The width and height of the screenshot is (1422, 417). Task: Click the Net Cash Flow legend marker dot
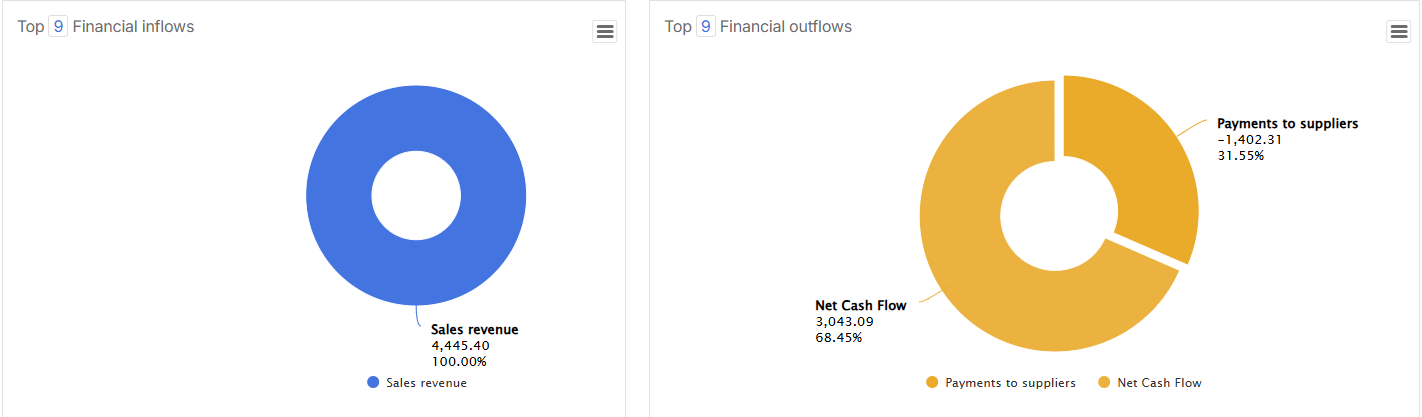tap(1104, 383)
